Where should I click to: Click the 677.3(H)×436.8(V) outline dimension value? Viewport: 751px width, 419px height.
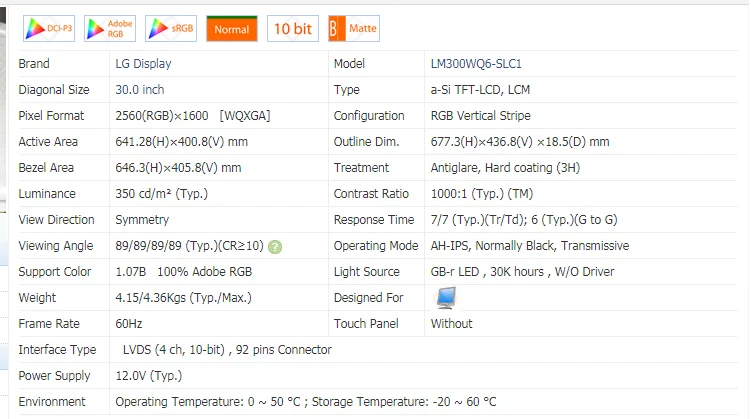pos(520,142)
